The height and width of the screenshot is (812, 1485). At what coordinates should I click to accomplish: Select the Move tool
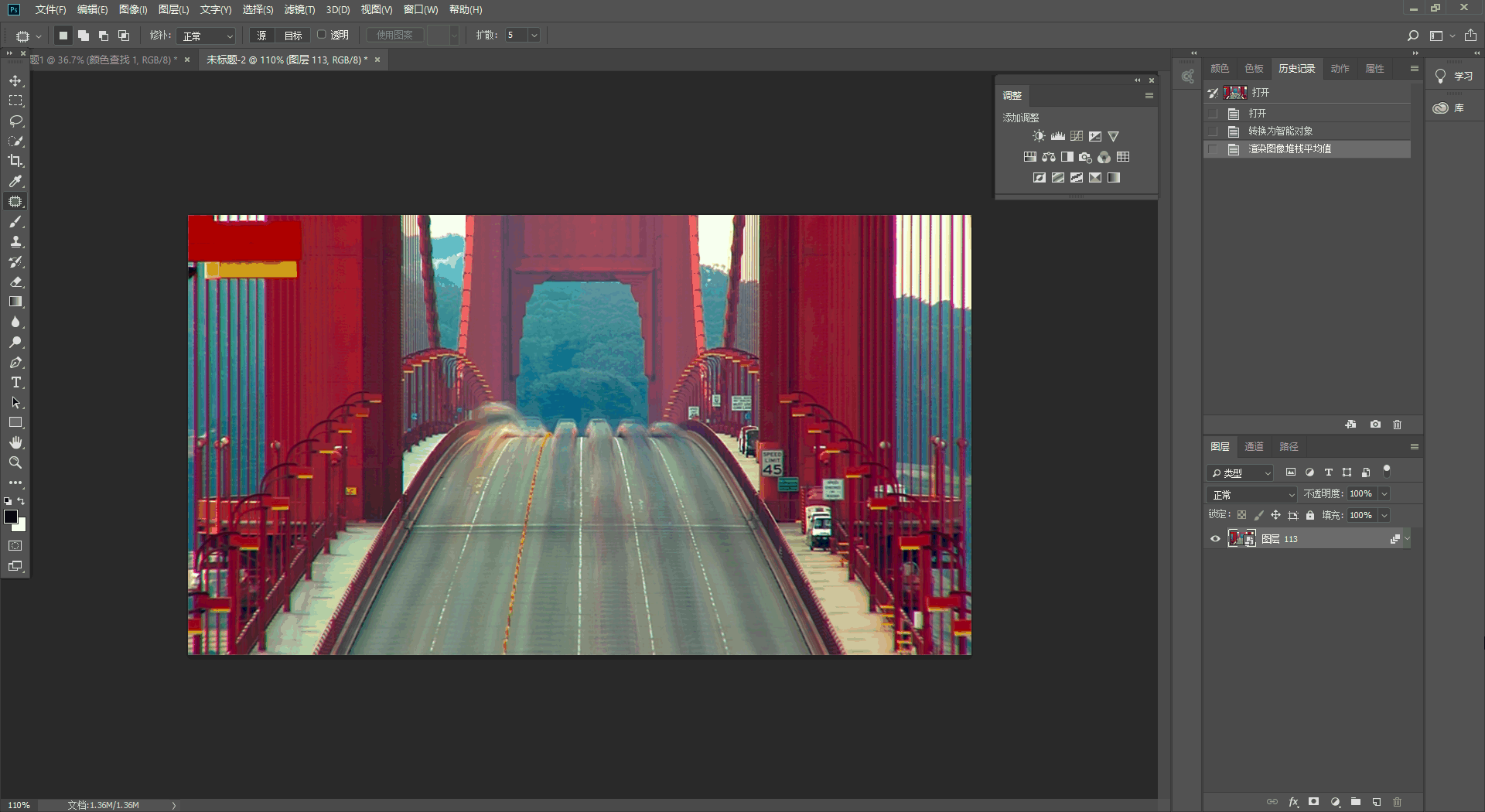[15, 81]
